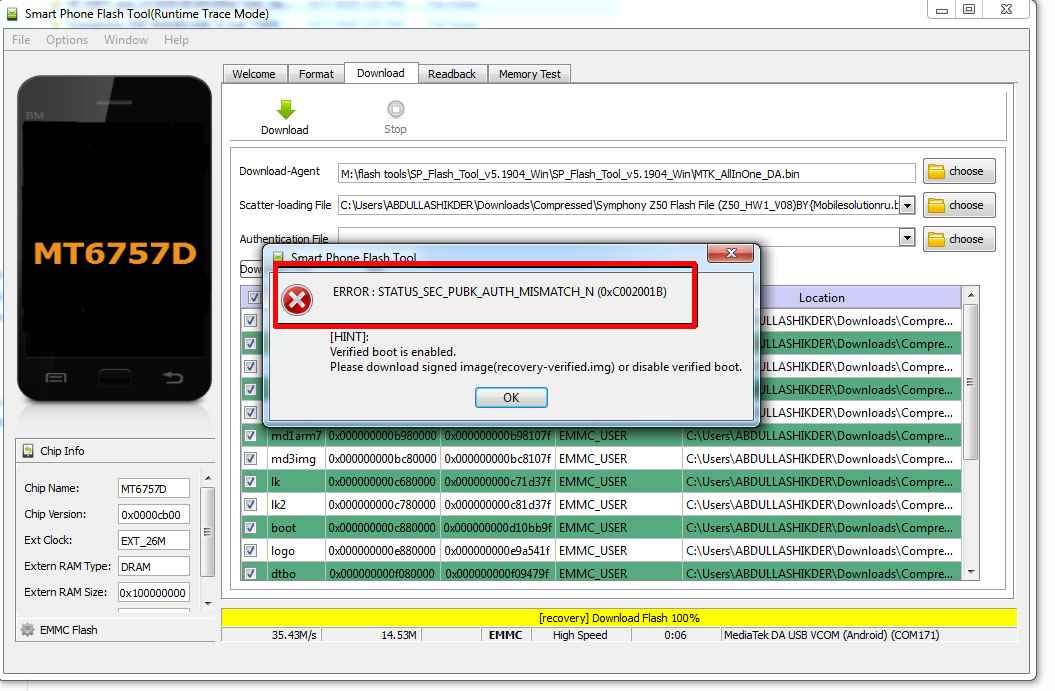
Task: Click the Flash Tool icon in title bar
Action: [14, 13]
